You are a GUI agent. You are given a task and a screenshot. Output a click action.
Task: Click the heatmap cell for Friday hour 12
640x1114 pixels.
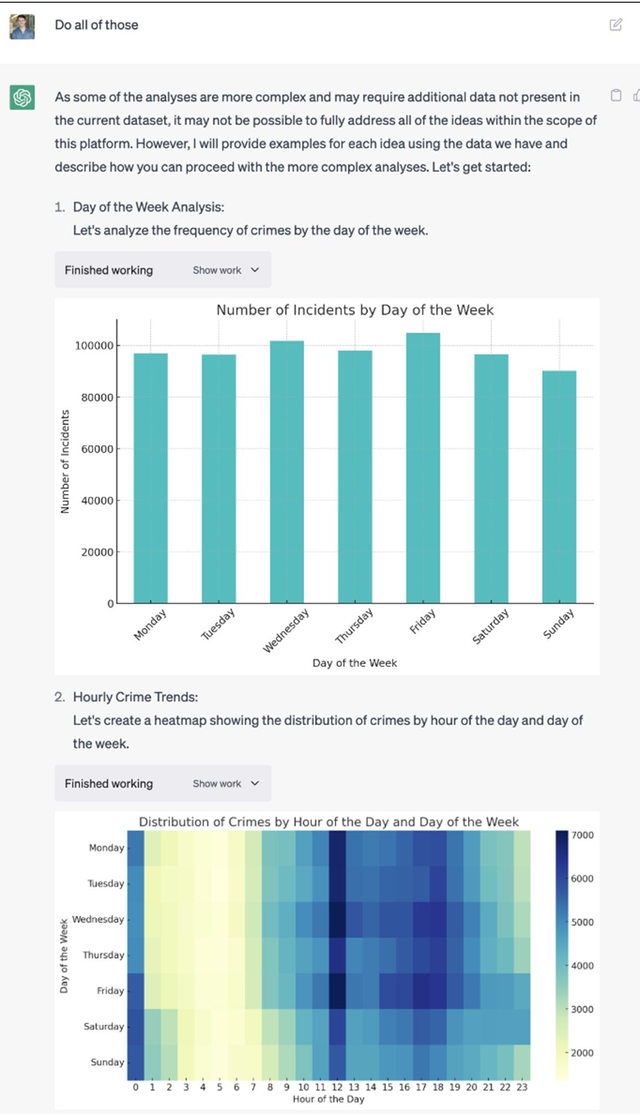pyautogui.click(x=337, y=991)
